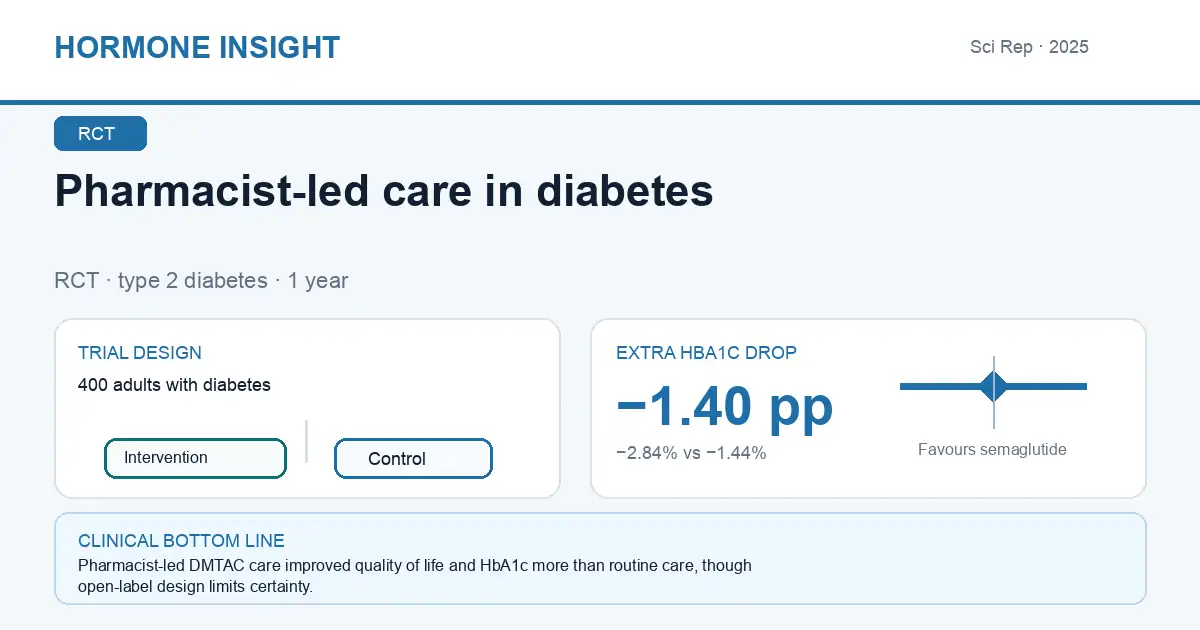Viewport: 1200px width, 630px height.
Task: Click the 400 adults with diabetes text
Action: tap(174, 384)
